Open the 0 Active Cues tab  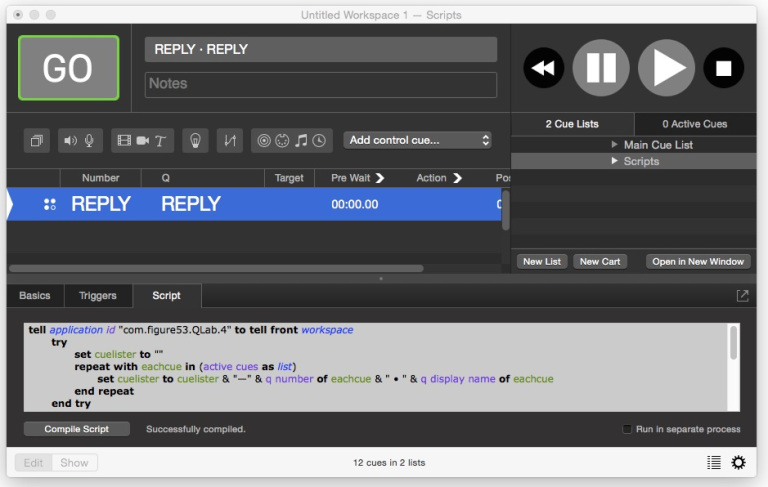695,124
